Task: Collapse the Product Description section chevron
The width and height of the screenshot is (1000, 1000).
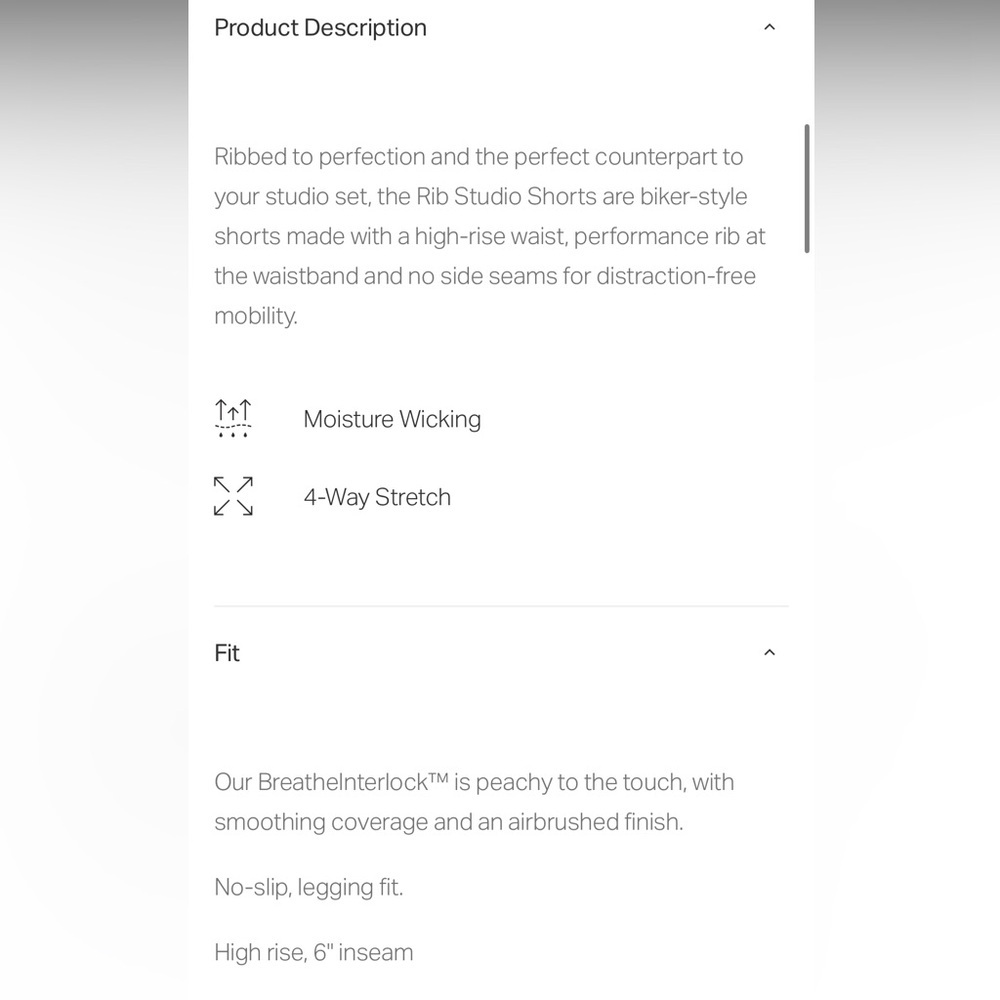Action: (769, 27)
